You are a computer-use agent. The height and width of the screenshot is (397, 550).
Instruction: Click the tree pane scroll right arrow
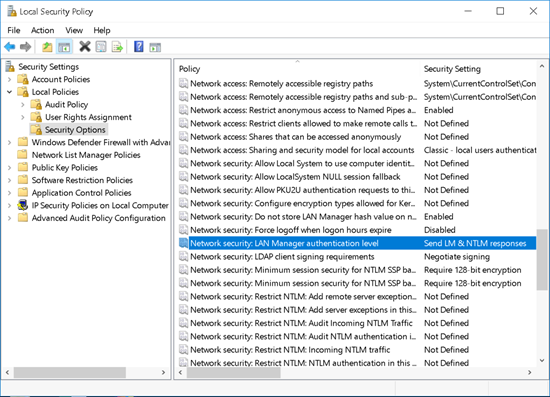[x=163, y=372]
